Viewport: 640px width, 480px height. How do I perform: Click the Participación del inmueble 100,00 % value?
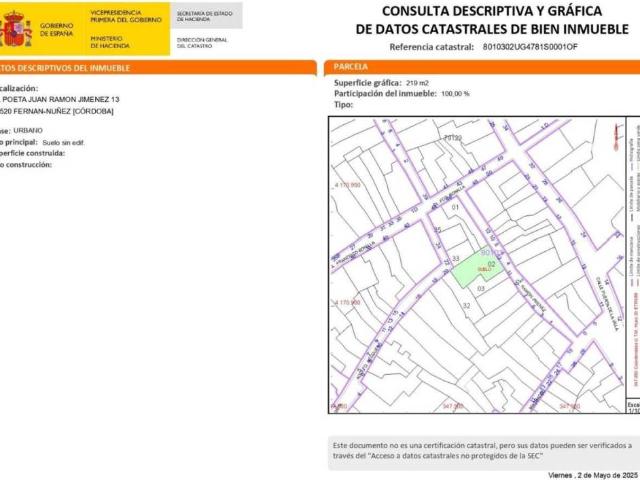click(x=455, y=93)
